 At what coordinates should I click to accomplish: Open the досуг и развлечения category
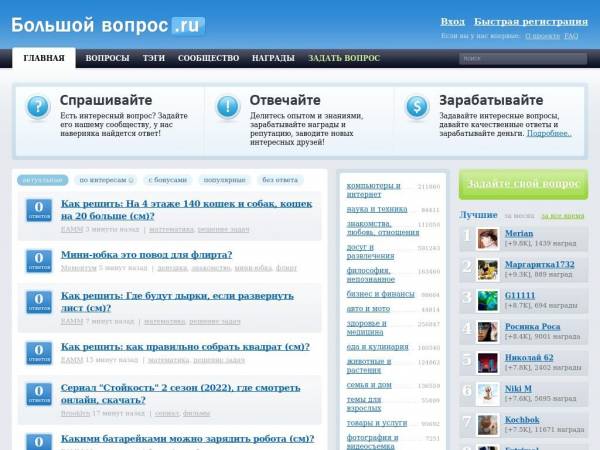[x=370, y=251]
